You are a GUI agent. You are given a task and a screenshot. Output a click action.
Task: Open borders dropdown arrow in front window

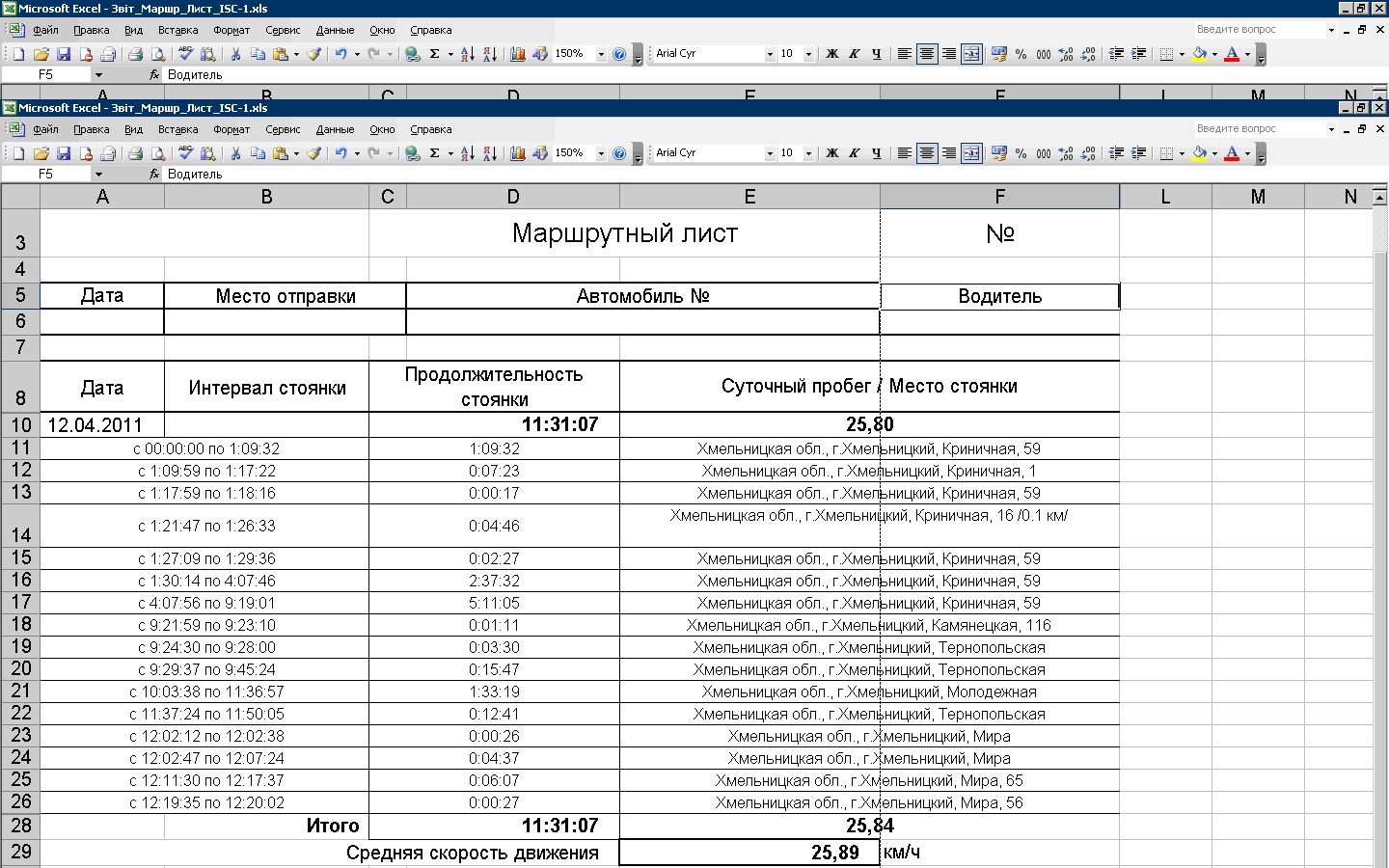tap(1183, 153)
